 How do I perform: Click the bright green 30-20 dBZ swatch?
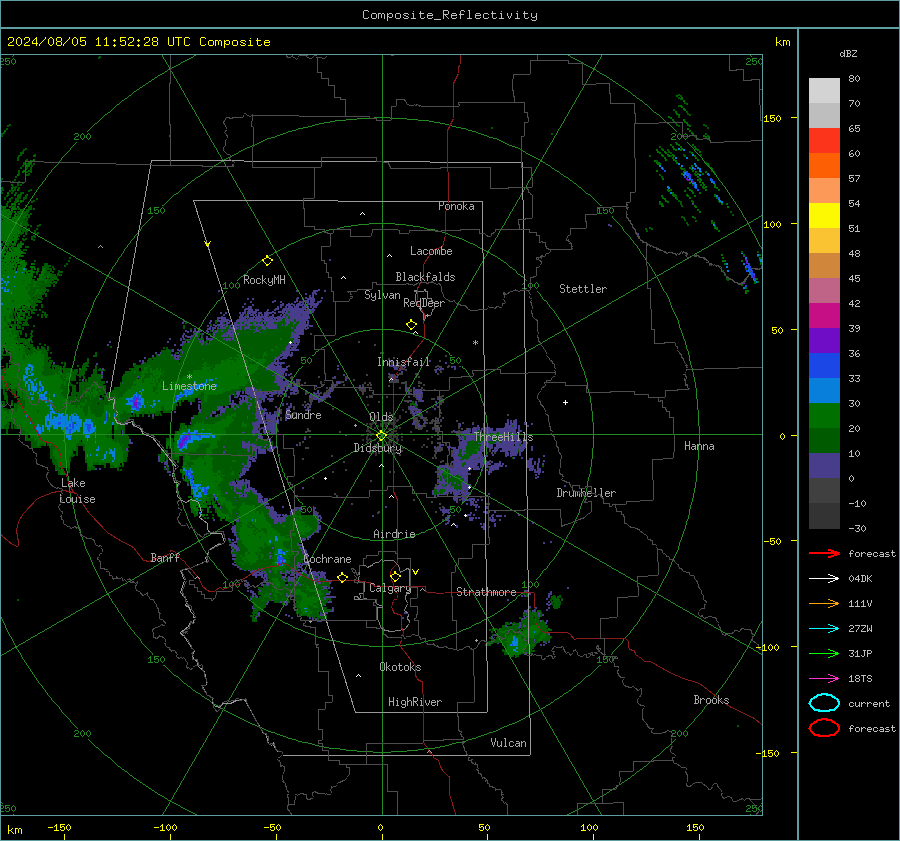click(824, 416)
